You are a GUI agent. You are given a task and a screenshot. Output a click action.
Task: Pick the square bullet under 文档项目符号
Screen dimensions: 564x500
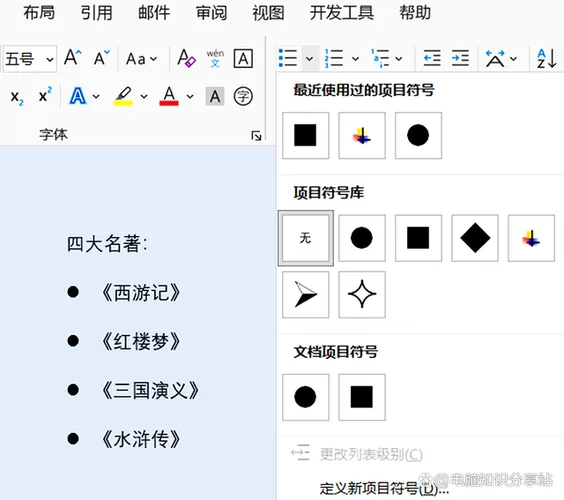point(362,397)
